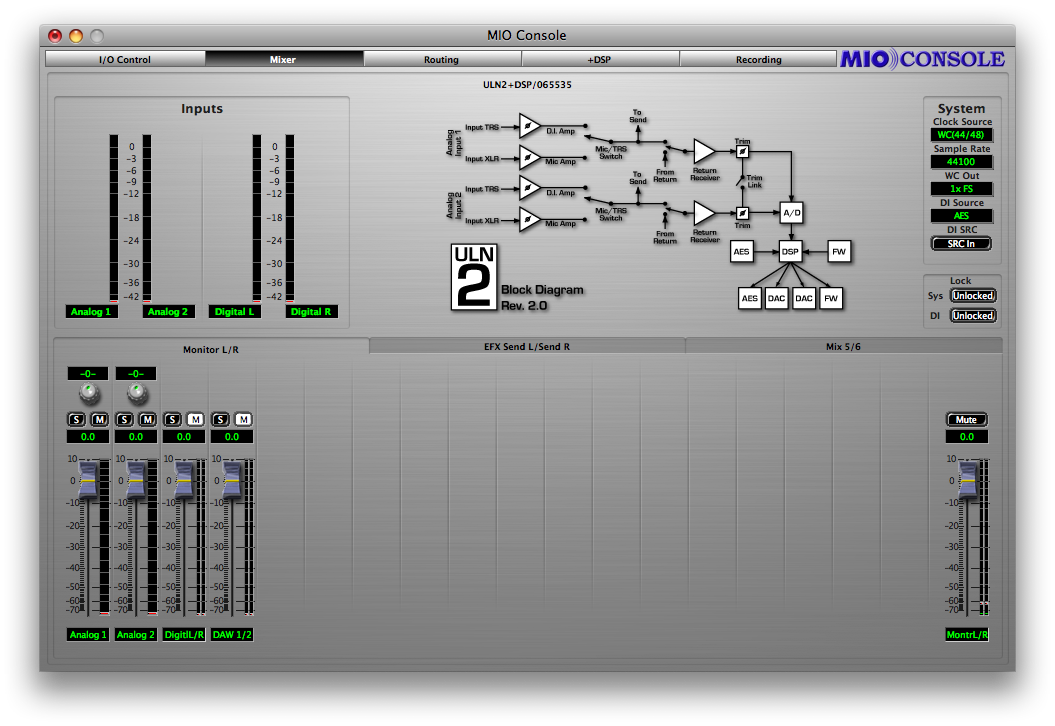Toggle the SRC In button under DI SRC
The image size is (1055, 726).
click(961, 244)
